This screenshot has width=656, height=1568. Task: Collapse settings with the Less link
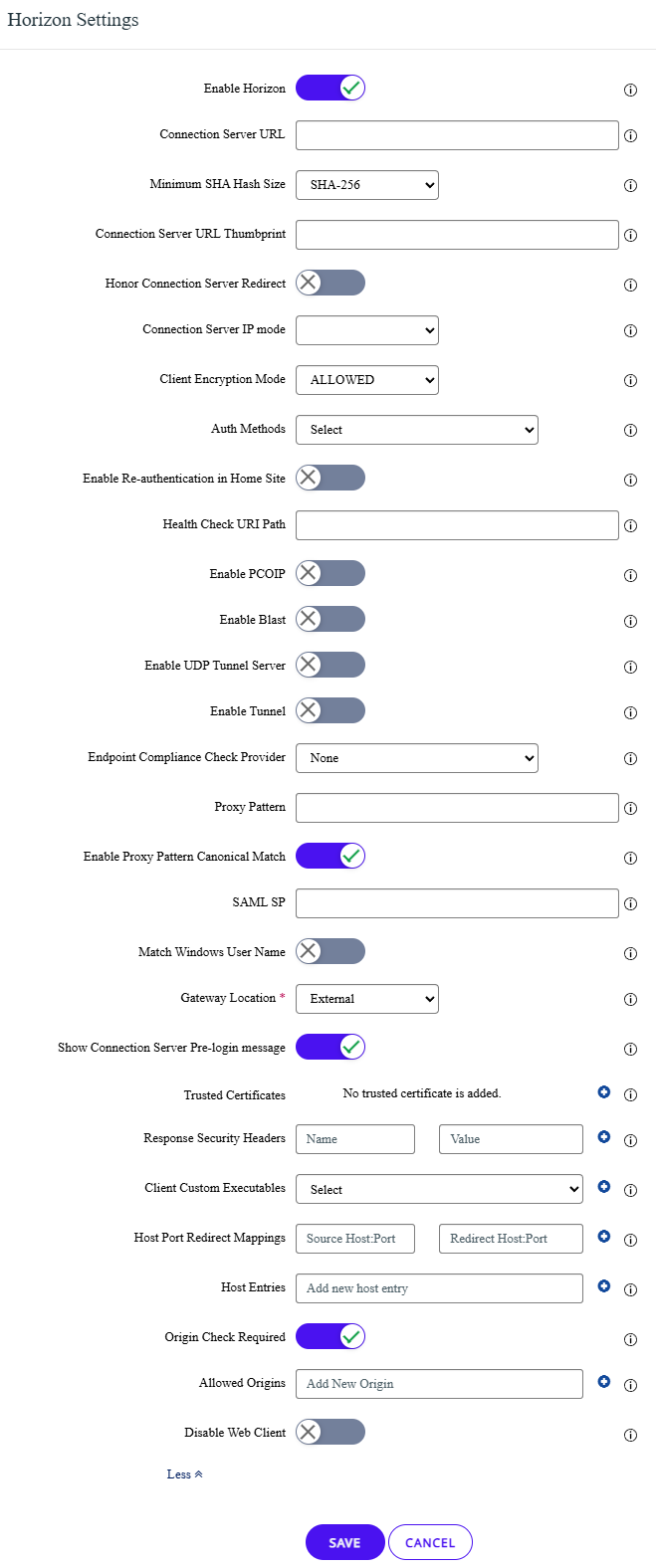(x=184, y=1474)
